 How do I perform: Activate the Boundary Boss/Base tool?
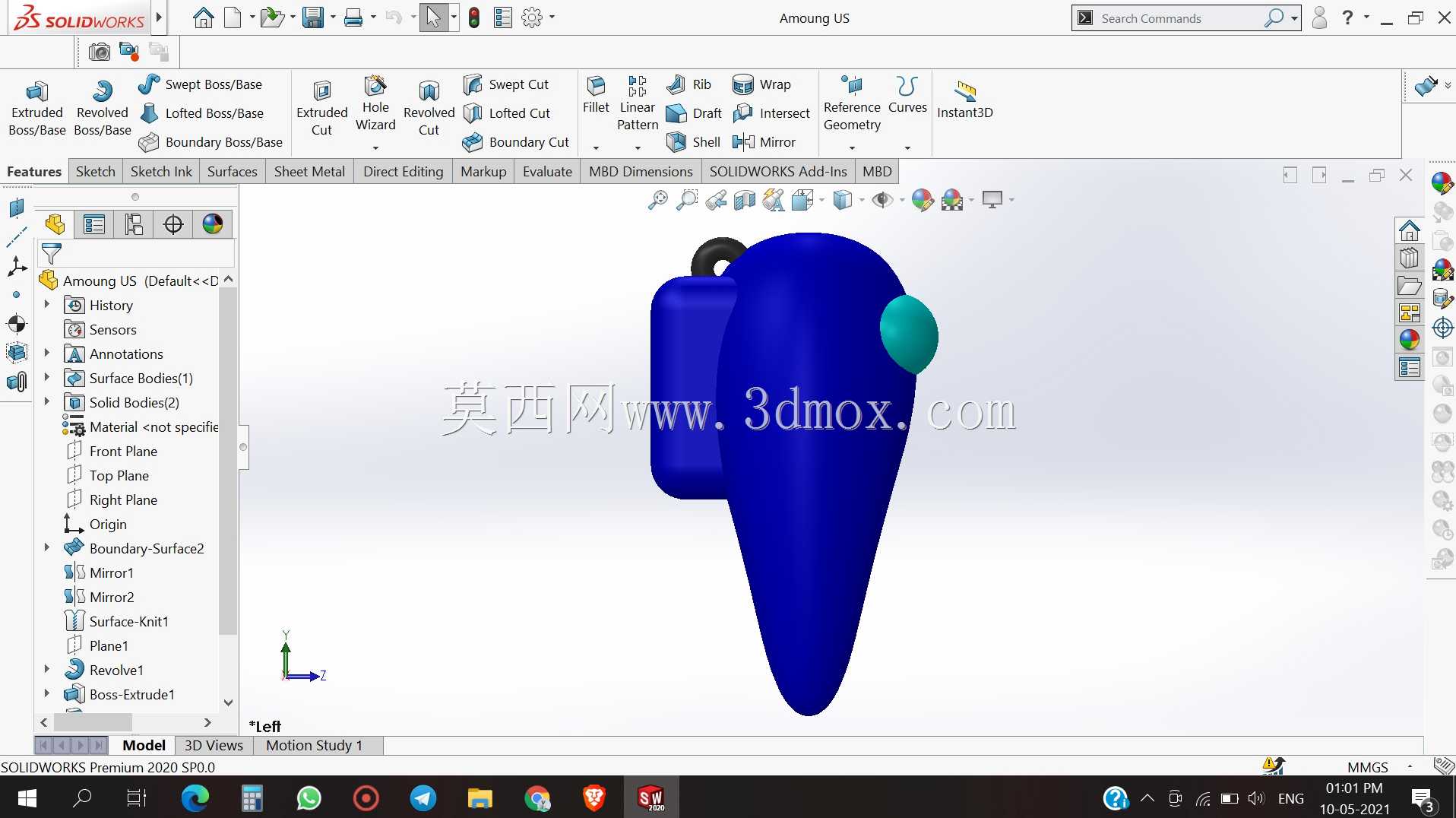(x=210, y=142)
